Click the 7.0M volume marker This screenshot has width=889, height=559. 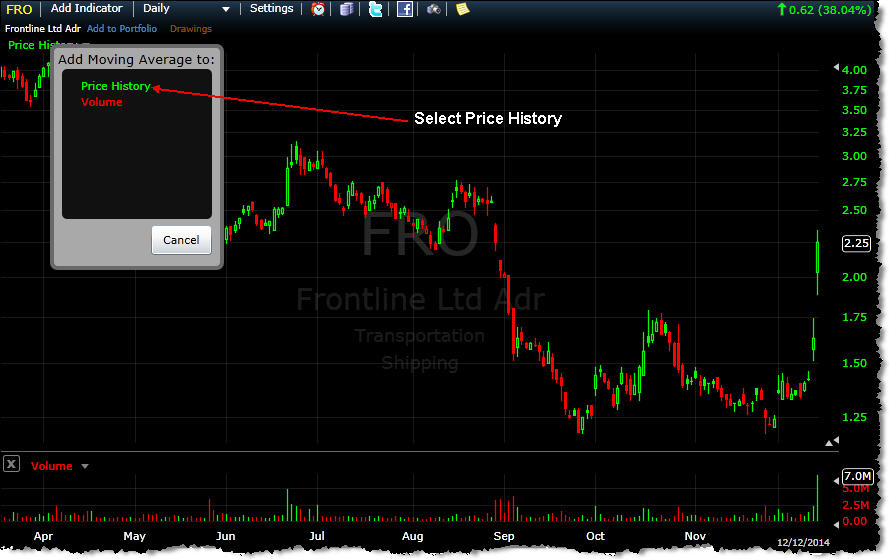(857, 476)
